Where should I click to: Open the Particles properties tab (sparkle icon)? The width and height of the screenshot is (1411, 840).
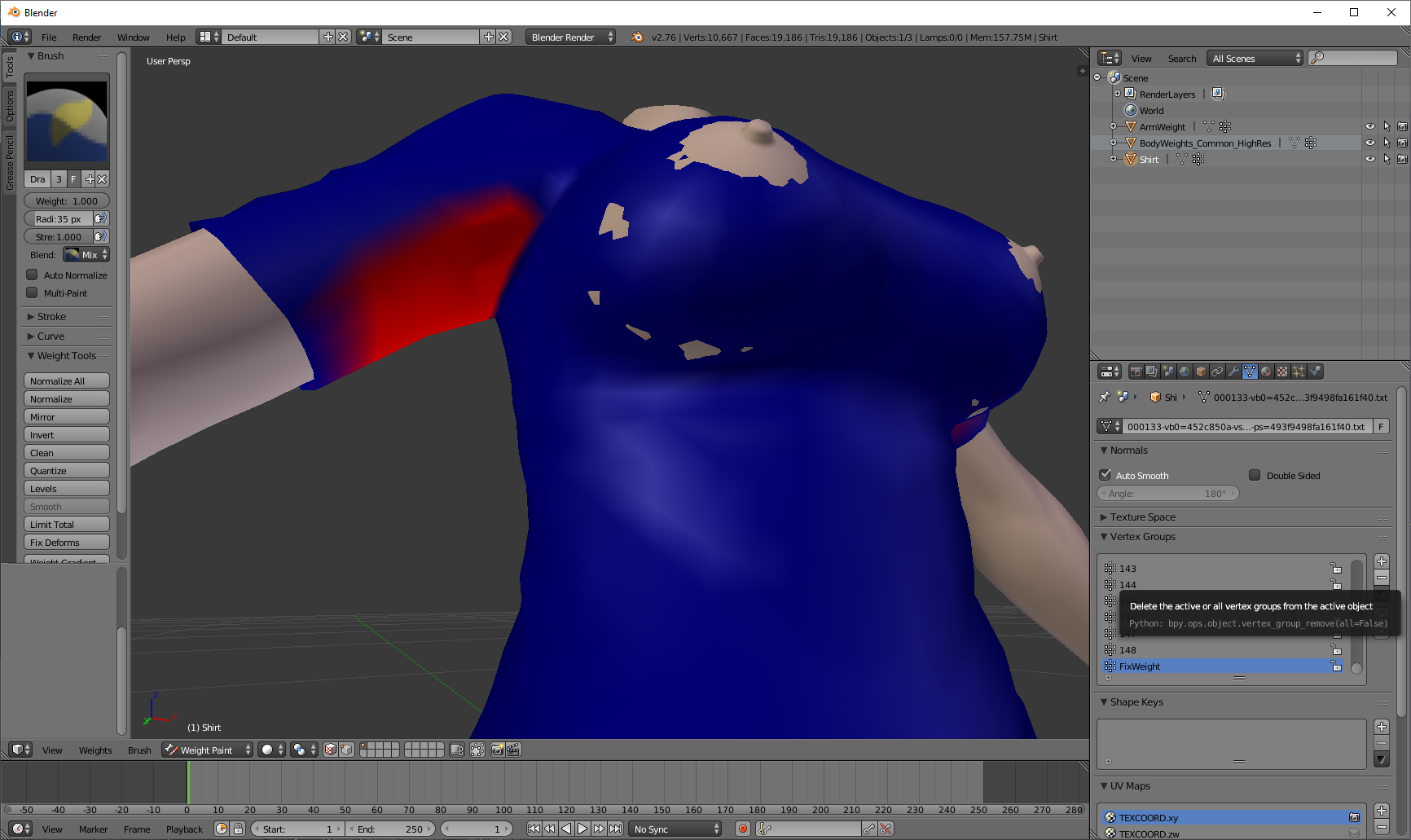tap(1299, 372)
